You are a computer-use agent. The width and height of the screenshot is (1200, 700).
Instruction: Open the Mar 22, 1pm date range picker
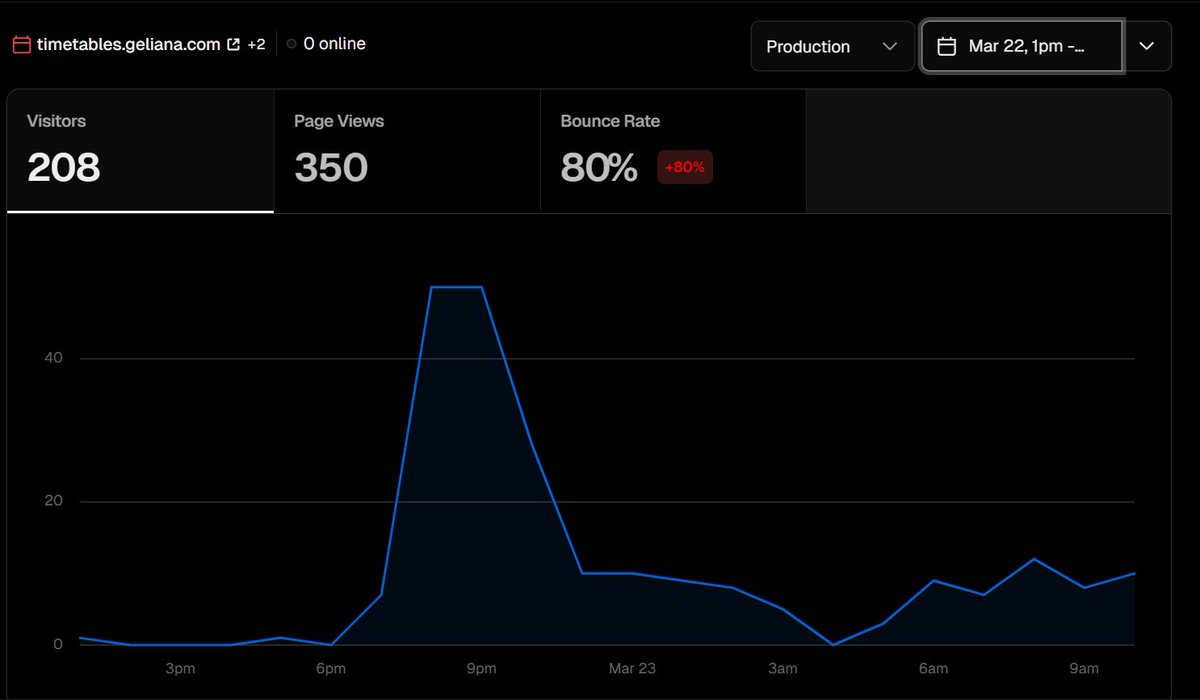(x=1022, y=46)
